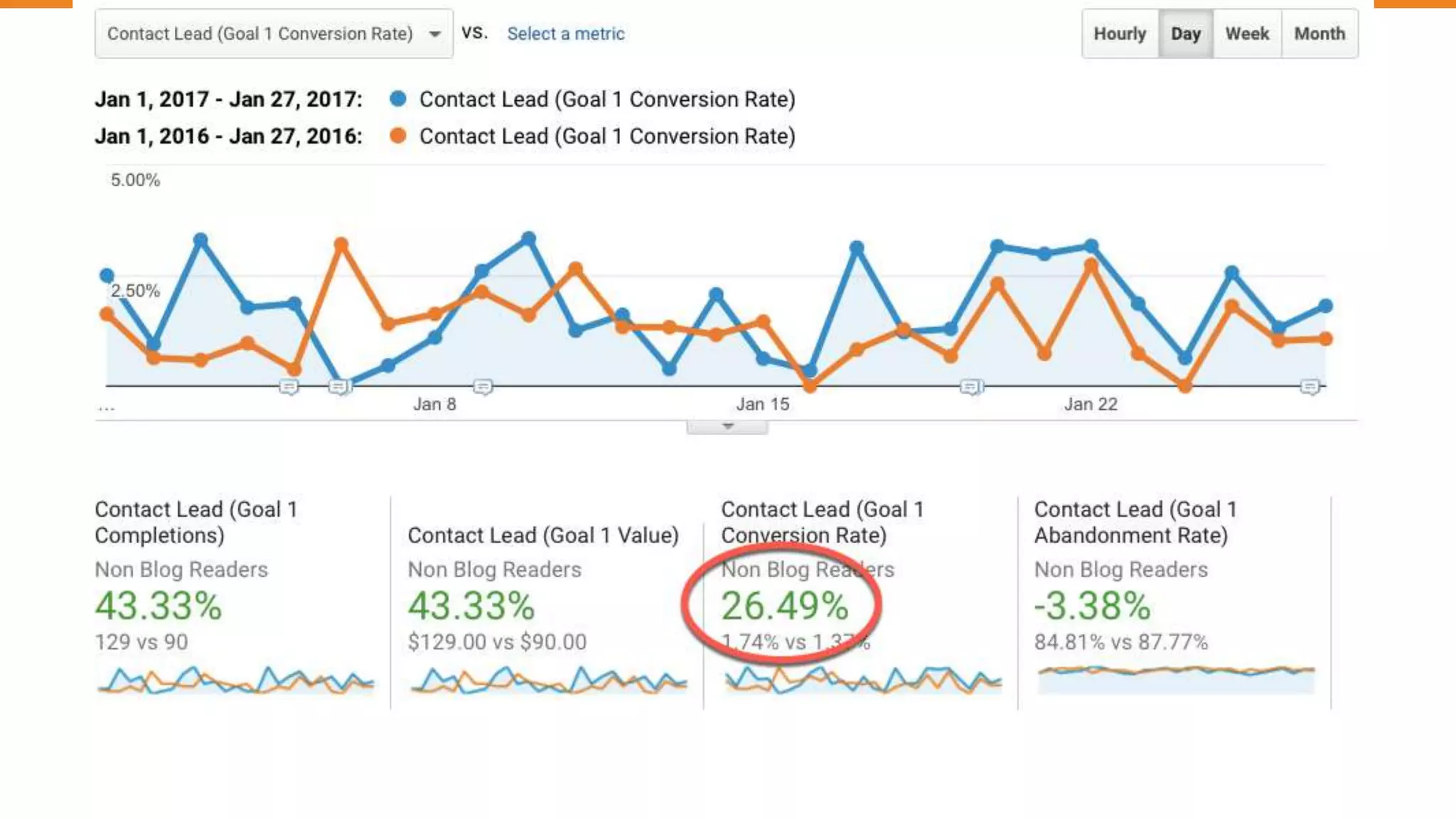
Task: Switch chart to Week view
Action: point(1247,33)
